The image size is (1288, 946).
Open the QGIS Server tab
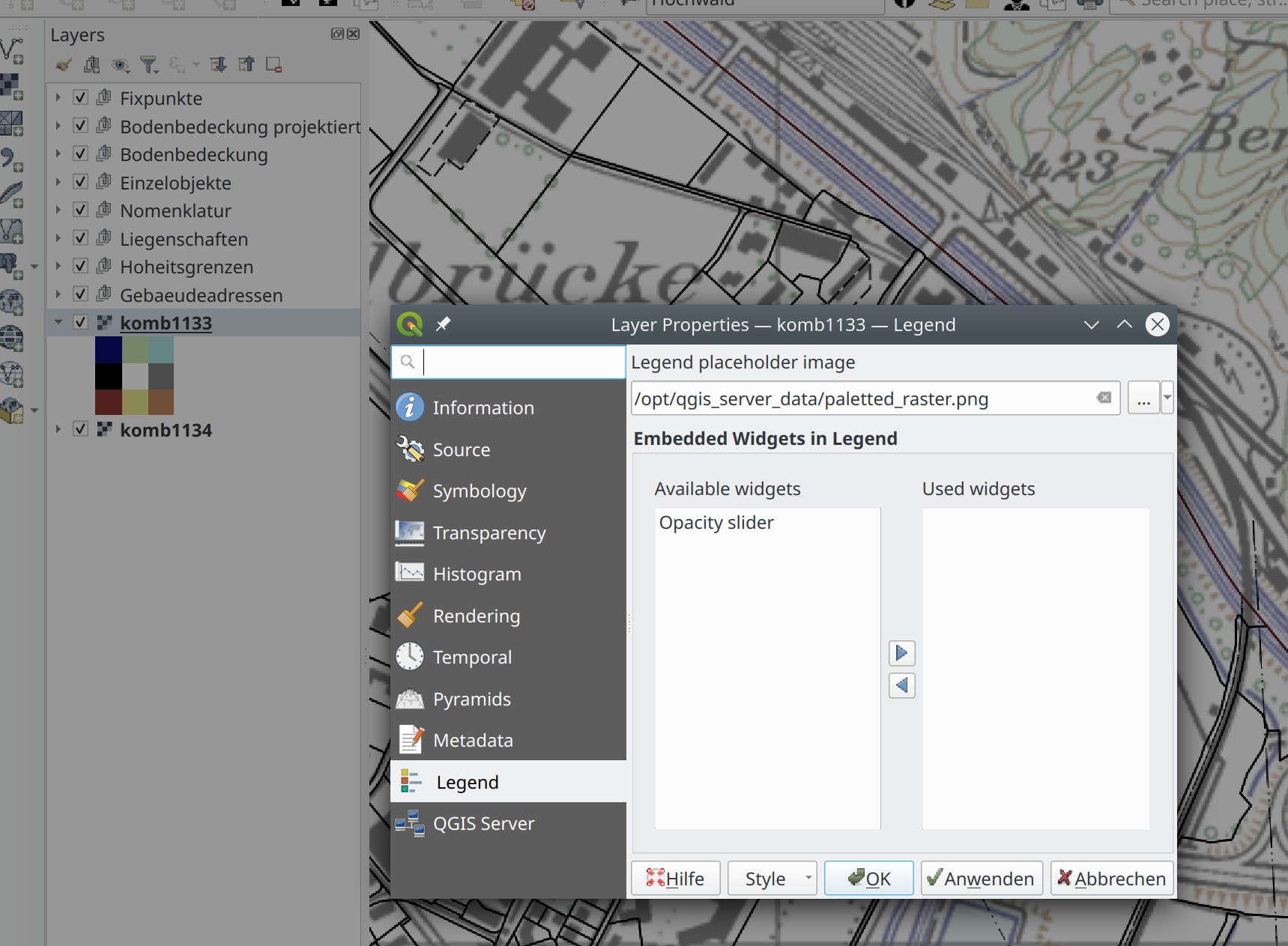coord(484,822)
